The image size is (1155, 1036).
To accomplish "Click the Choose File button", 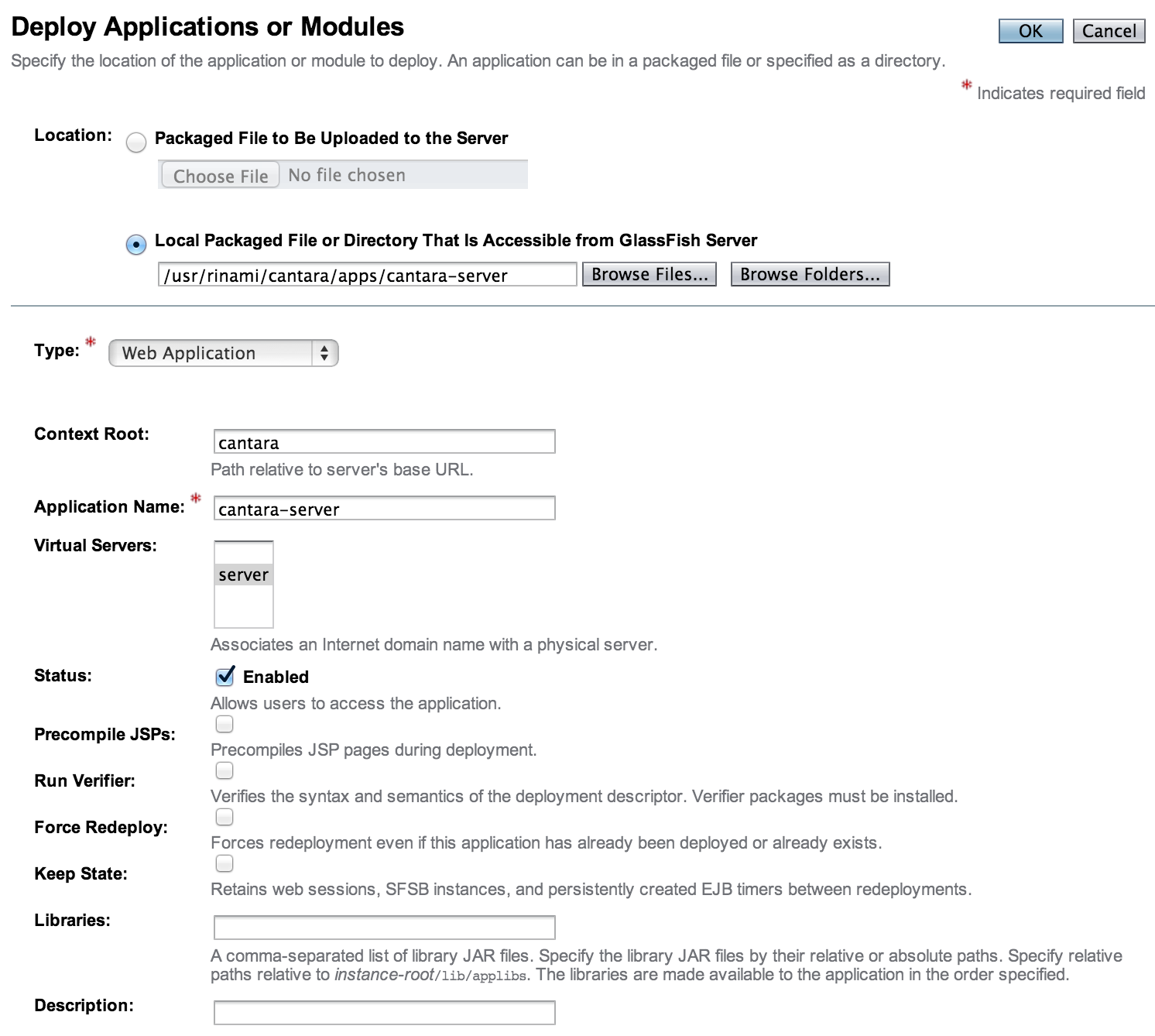I will (220, 176).
